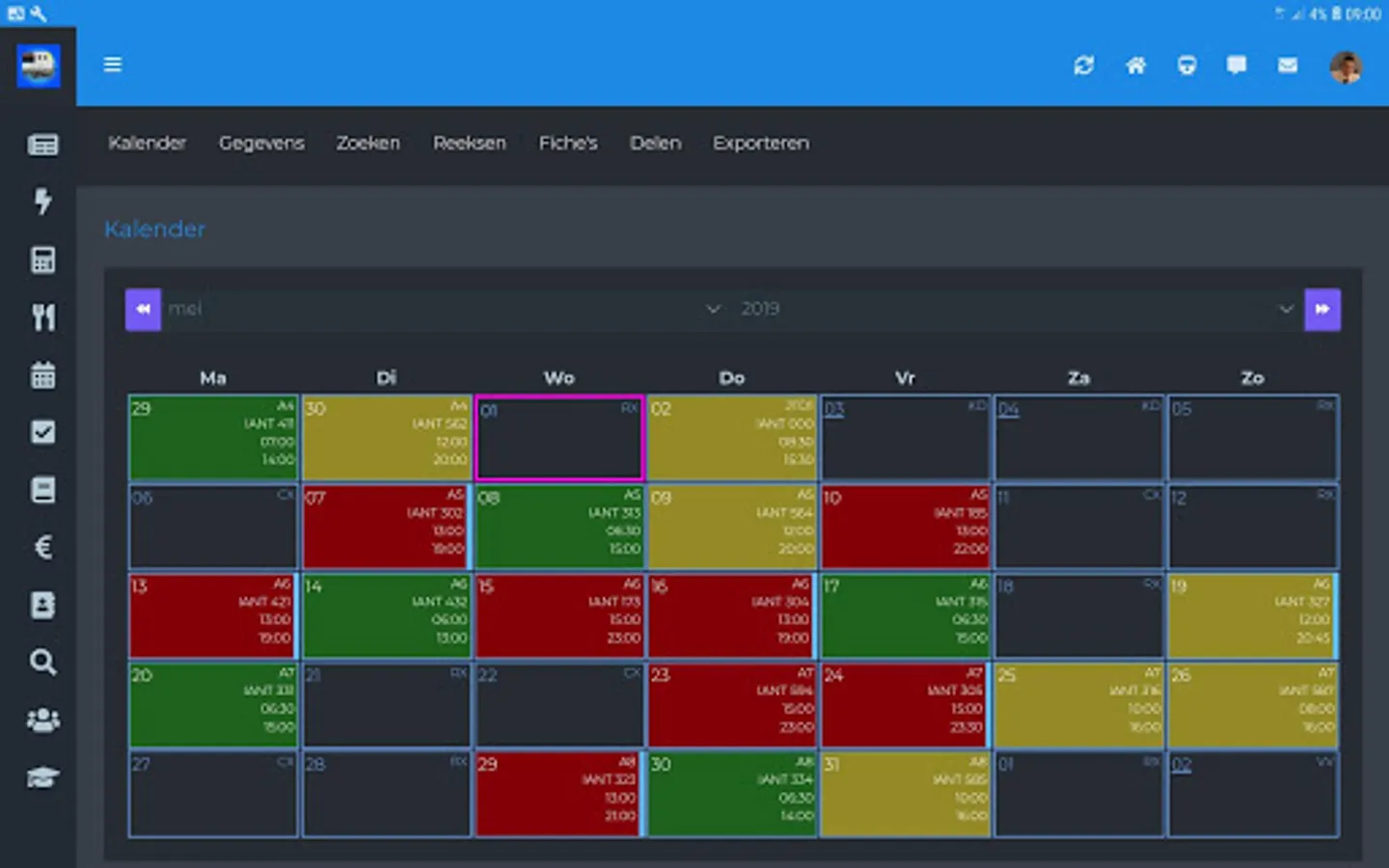Open the chat message icon
The height and width of the screenshot is (868, 1389).
pos(1237,66)
